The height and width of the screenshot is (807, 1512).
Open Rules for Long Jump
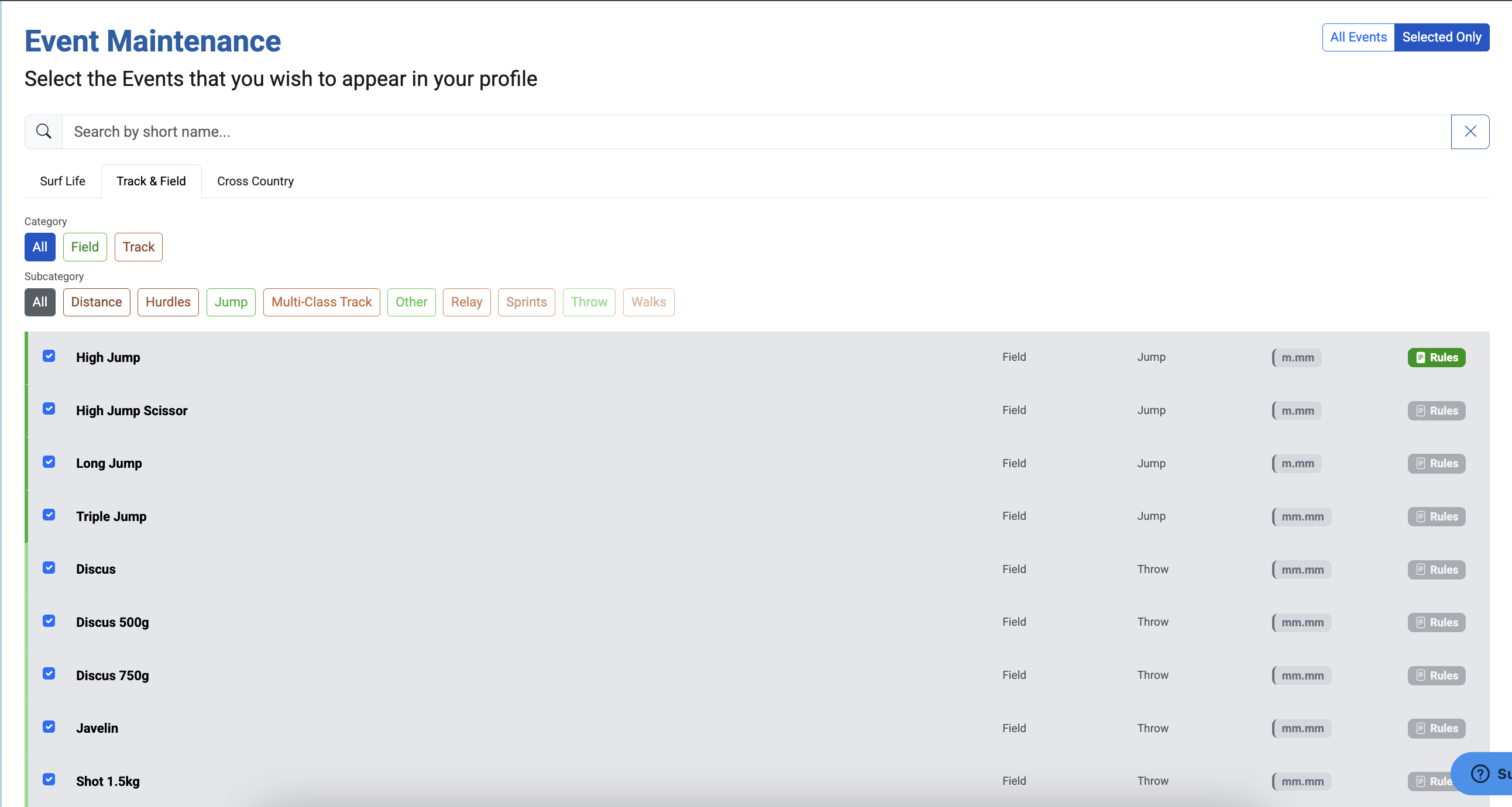1437,463
